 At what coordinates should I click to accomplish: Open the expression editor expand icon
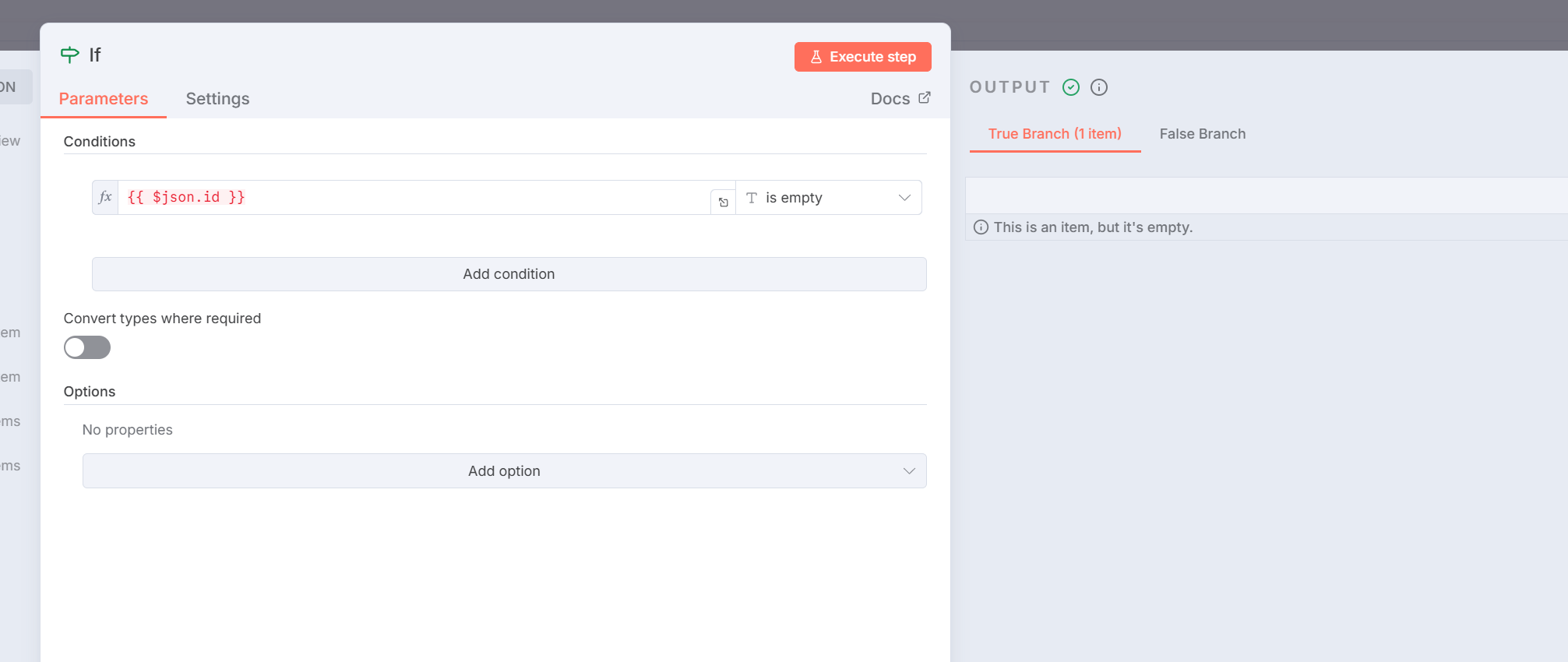[x=723, y=202]
